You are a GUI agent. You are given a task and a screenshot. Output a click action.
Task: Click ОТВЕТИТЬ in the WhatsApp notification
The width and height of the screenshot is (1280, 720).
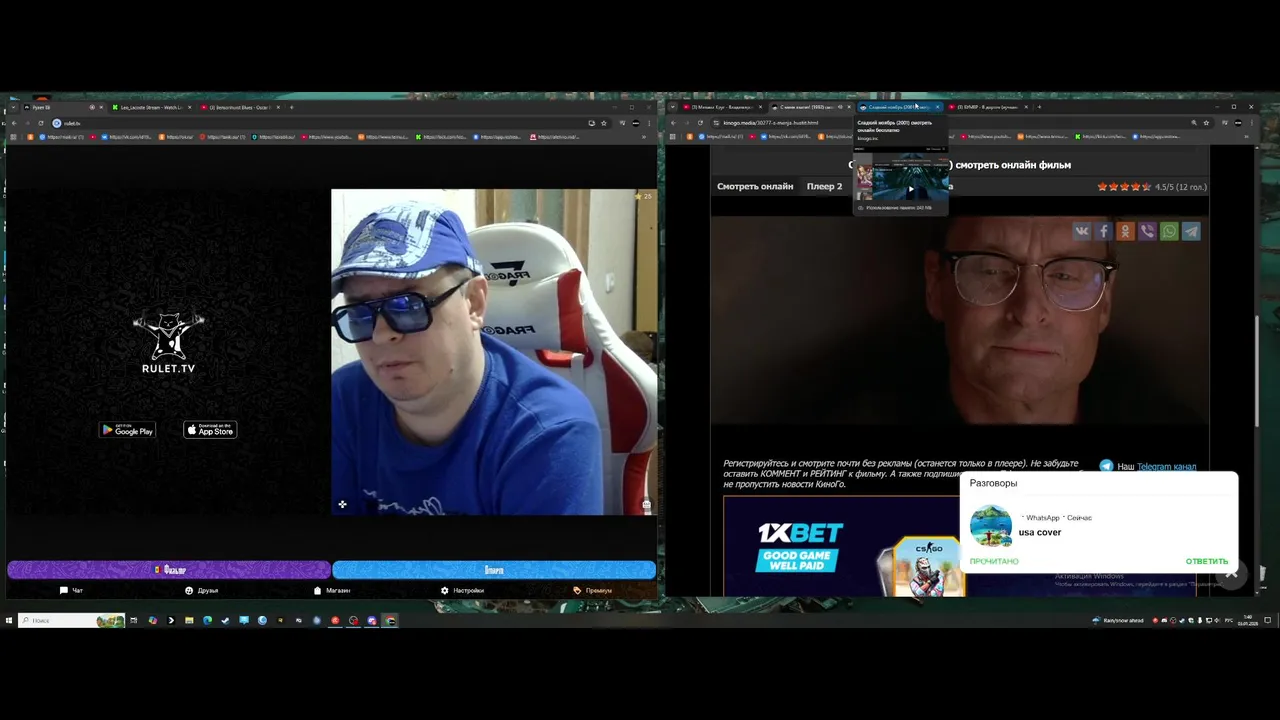click(x=1207, y=561)
